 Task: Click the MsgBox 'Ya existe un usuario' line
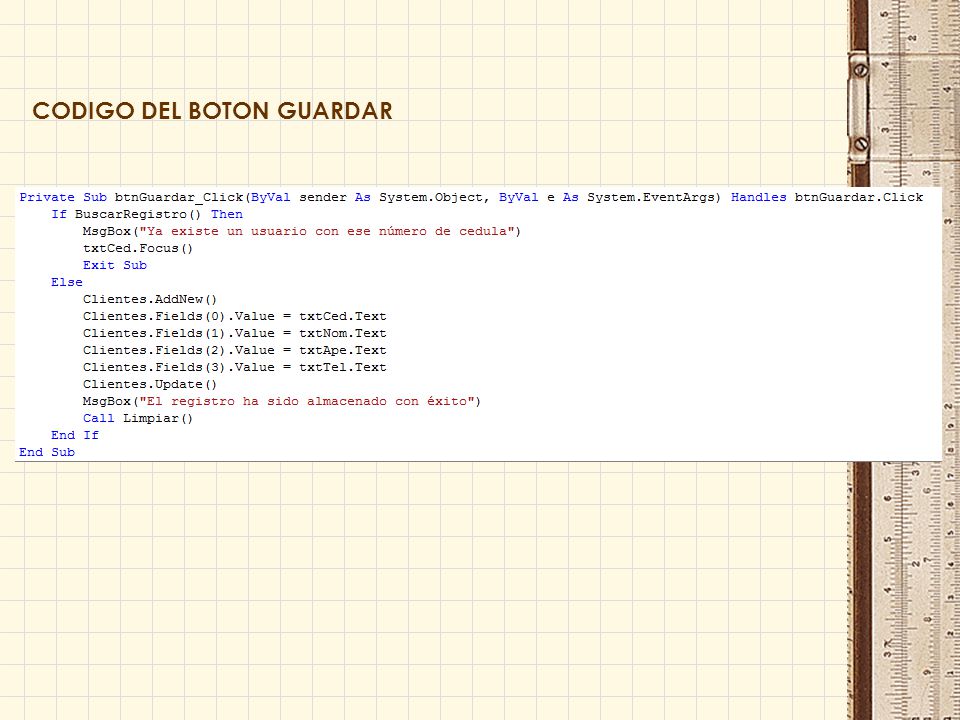302,231
